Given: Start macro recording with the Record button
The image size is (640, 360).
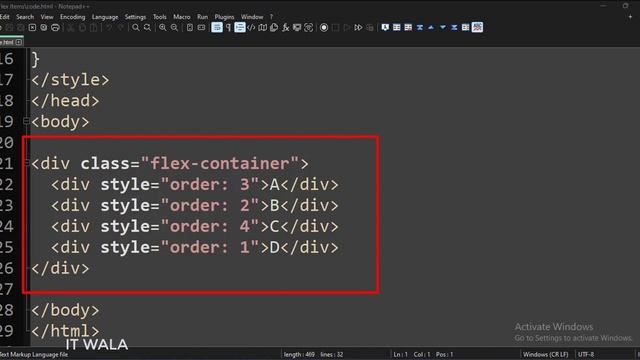Looking at the screenshot, I should [x=324, y=27].
